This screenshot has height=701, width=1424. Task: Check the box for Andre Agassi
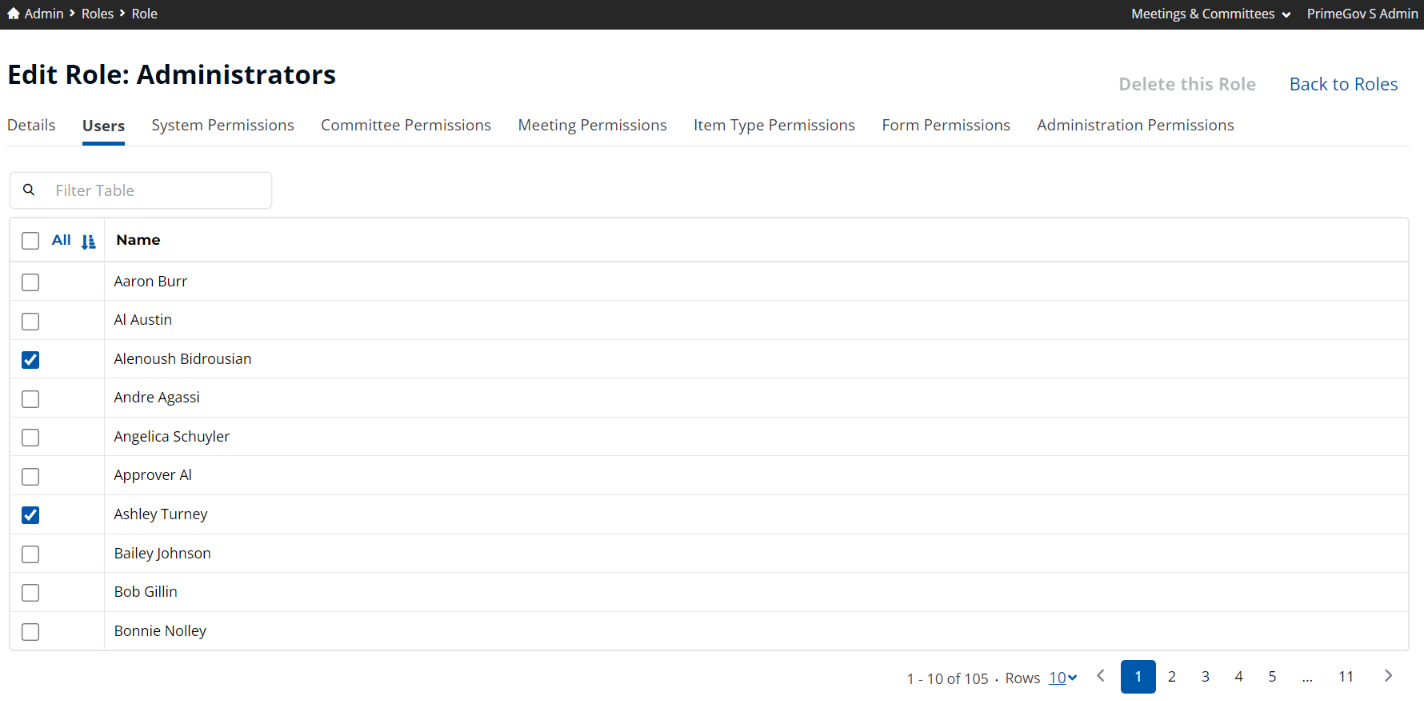[x=30, y=399]
